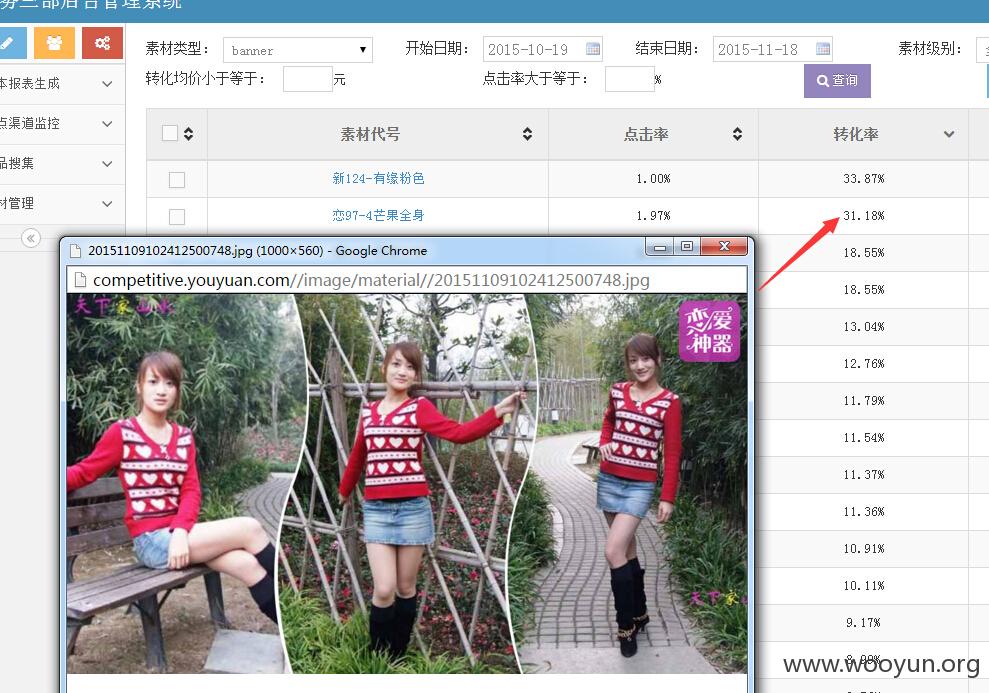Minimize the Chrome image popup window

(660, 247)
